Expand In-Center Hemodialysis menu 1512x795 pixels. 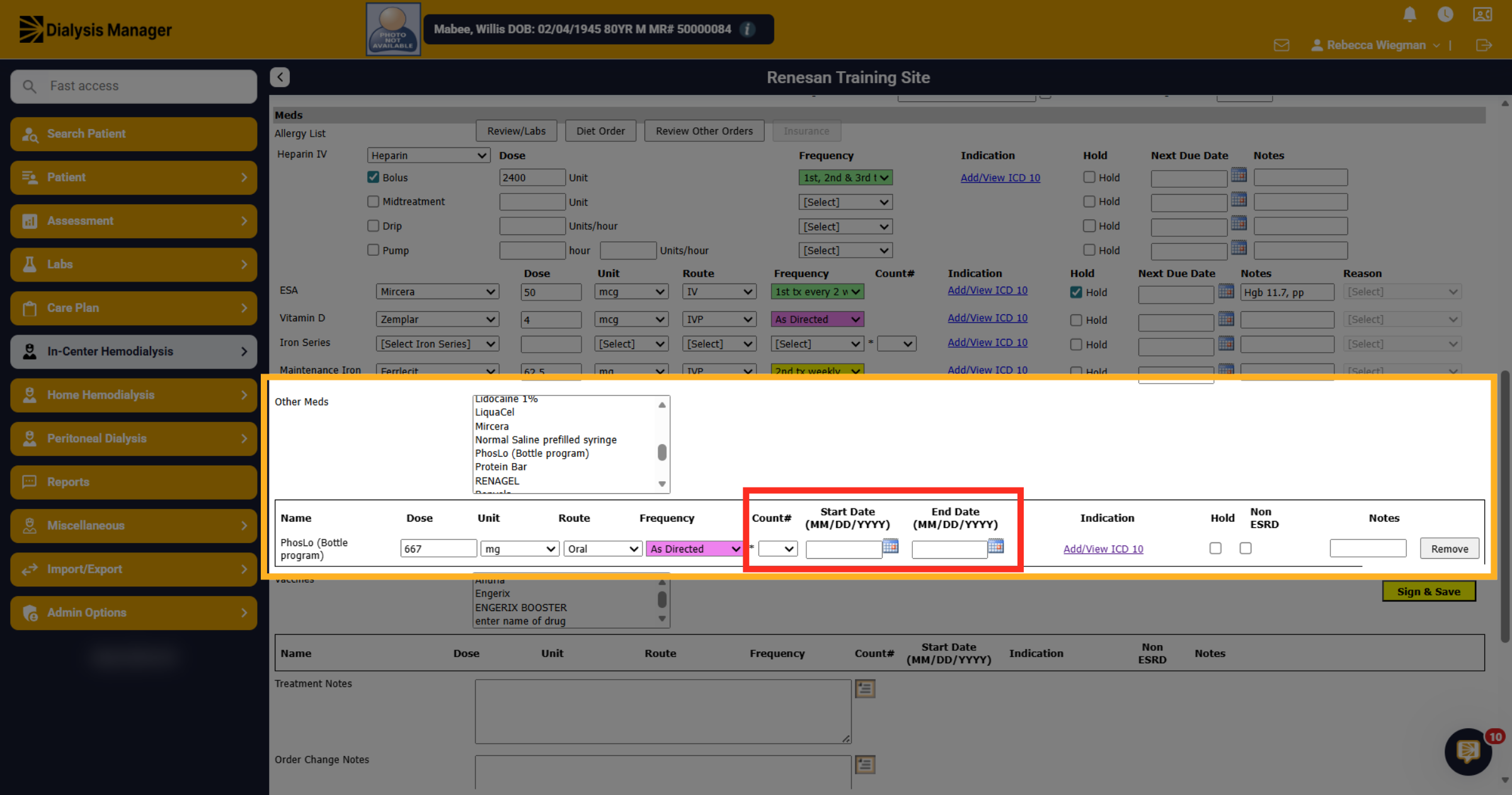[x=134, y=352]
